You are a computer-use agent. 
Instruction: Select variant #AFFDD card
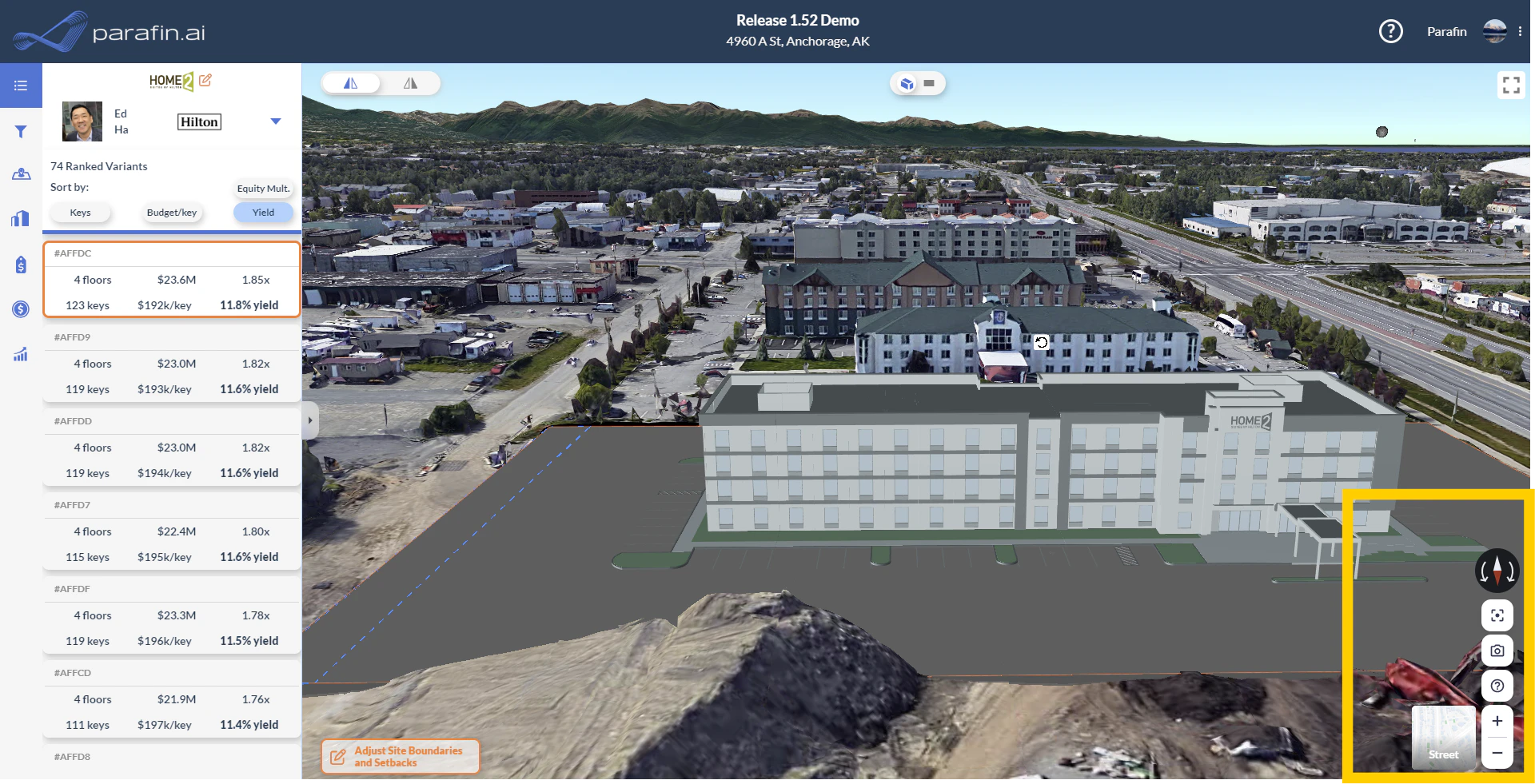172,448
